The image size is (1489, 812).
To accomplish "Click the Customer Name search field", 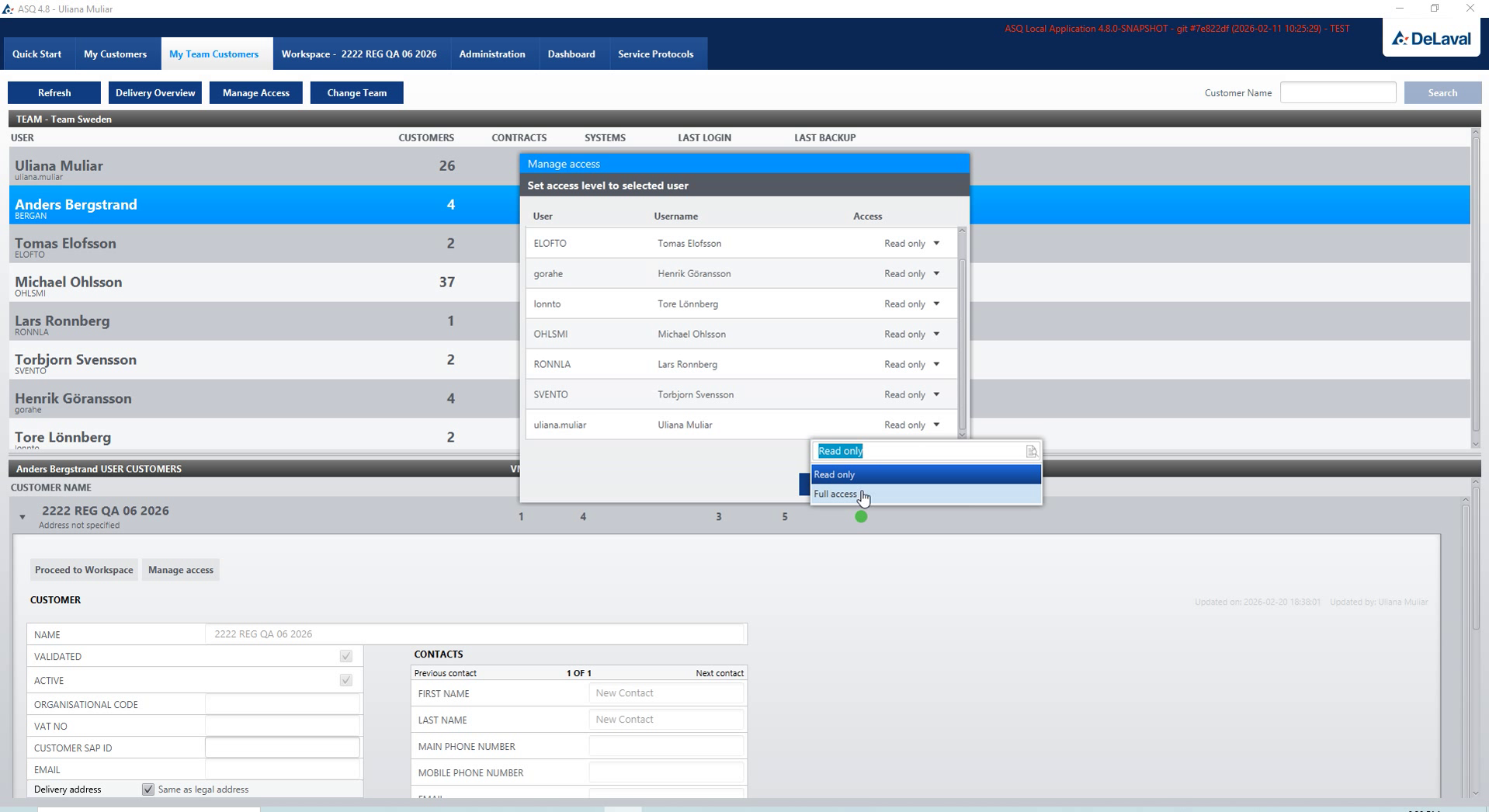I will click(1338, 92).
